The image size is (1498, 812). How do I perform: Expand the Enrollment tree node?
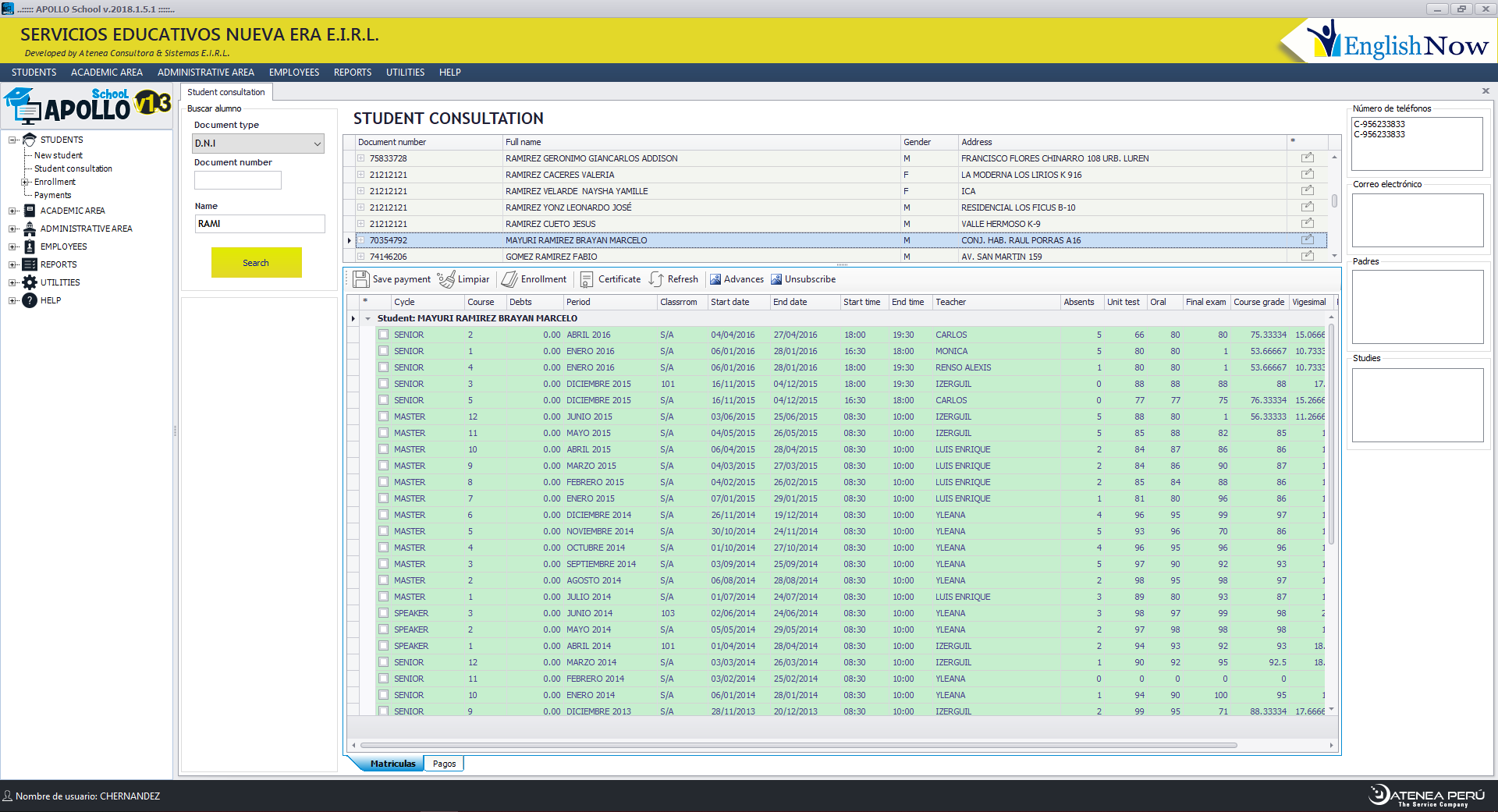point(25,183)
